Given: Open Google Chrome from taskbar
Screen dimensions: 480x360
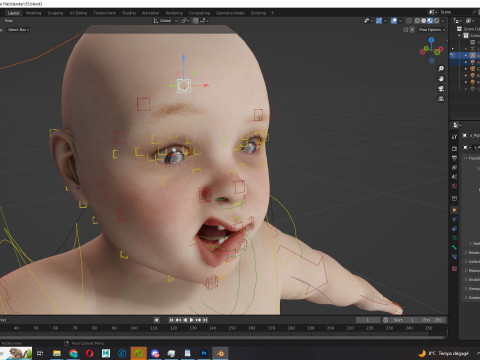Looking at the screenshot, I should coord(73,353).
